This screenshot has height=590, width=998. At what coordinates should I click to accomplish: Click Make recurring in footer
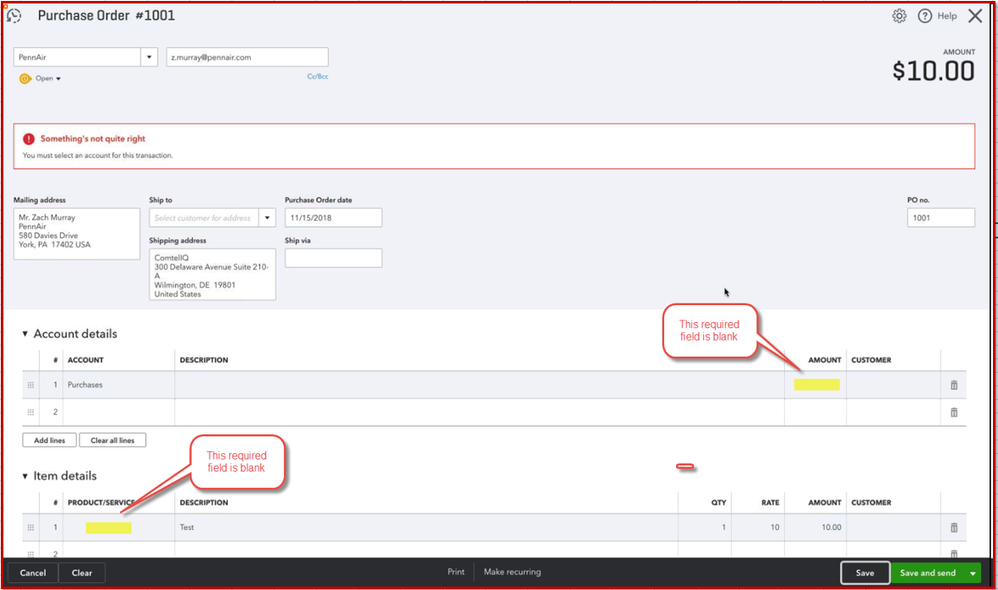512,572
